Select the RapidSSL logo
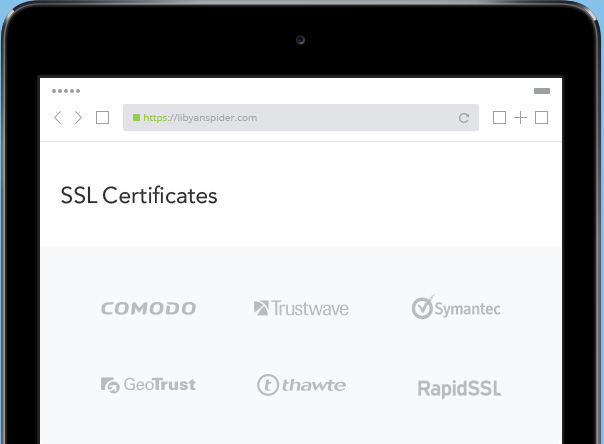This screenshot has height=444, width=604. pos(460,388)
